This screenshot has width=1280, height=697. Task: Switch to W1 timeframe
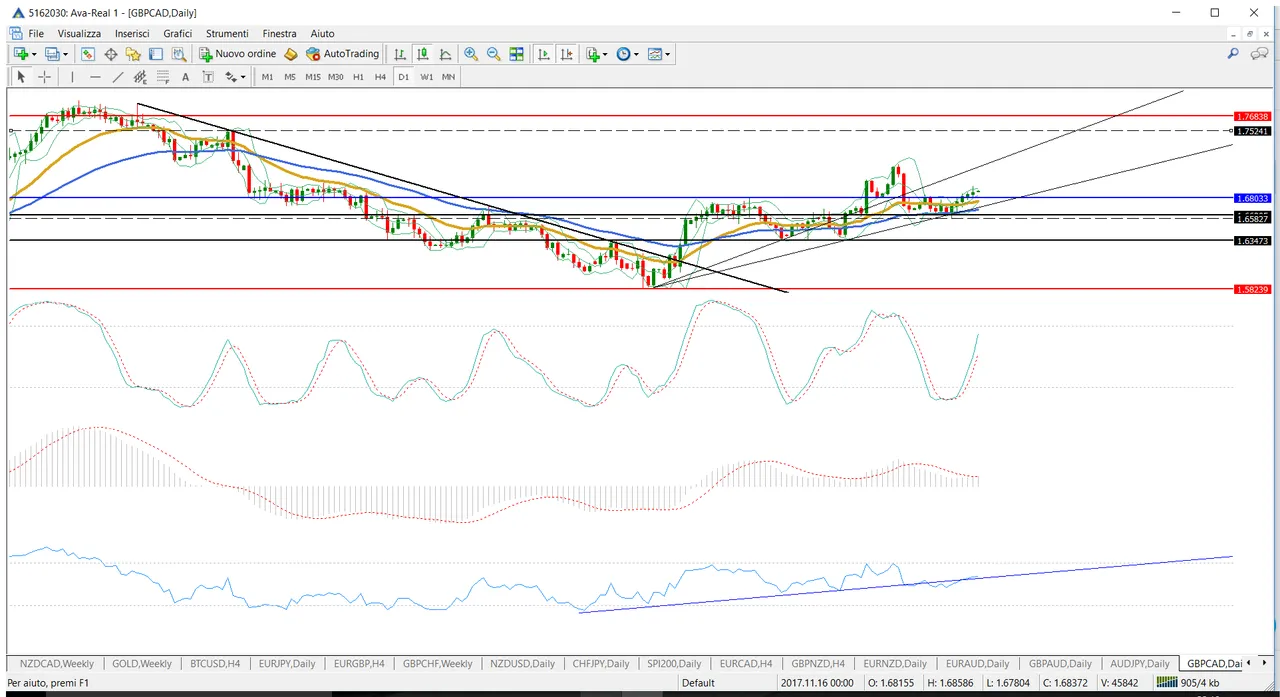[x=427, y=77]
